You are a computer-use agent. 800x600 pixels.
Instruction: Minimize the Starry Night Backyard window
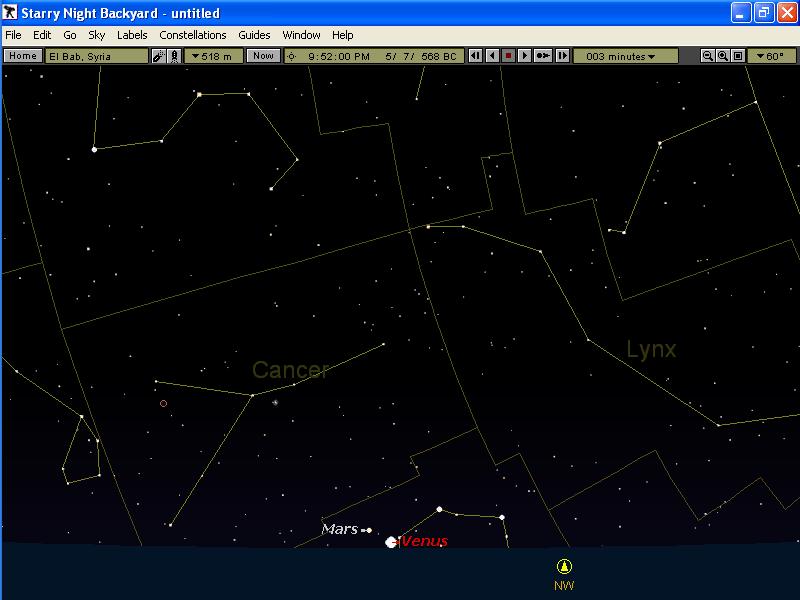[x=740, y=13]
